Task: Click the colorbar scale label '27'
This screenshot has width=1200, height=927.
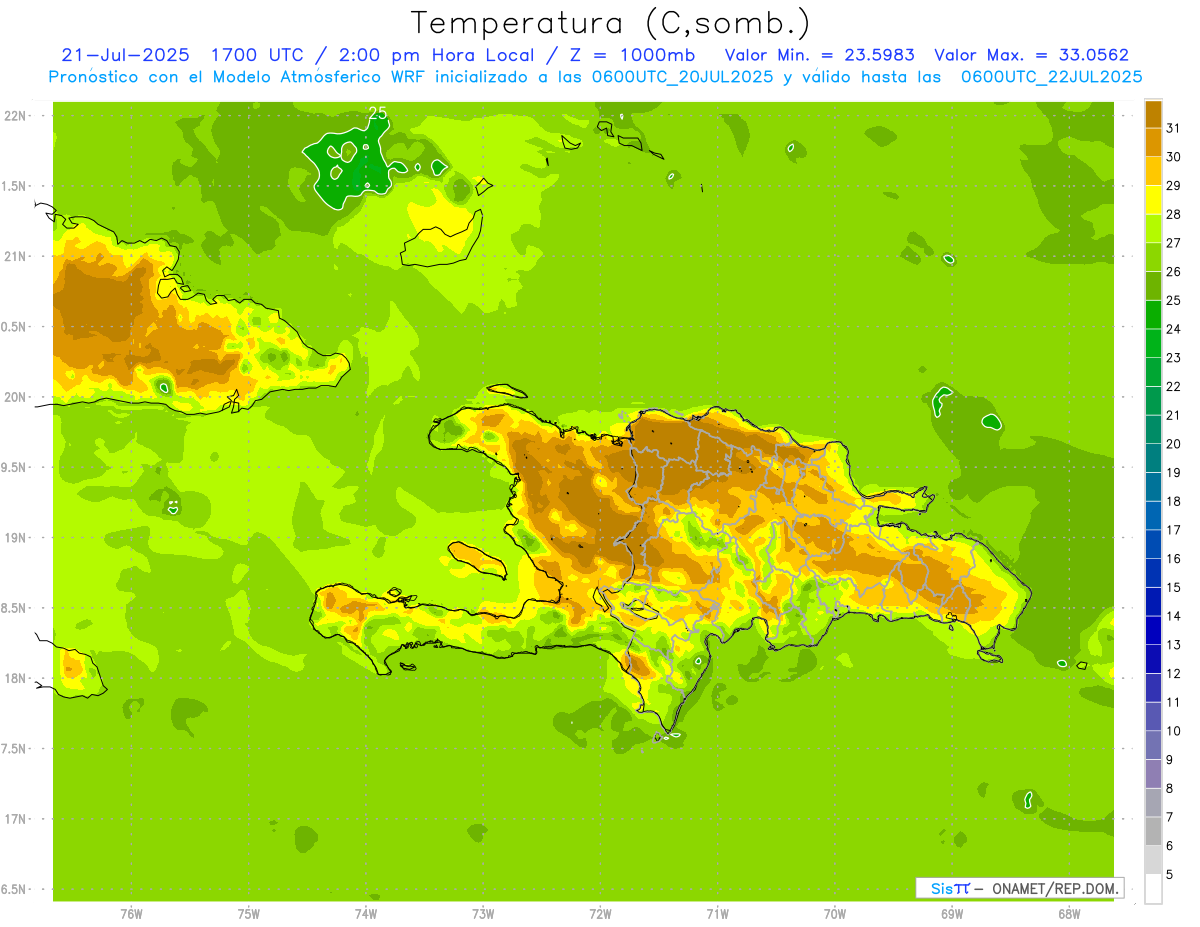Action: coord(1173,243)
